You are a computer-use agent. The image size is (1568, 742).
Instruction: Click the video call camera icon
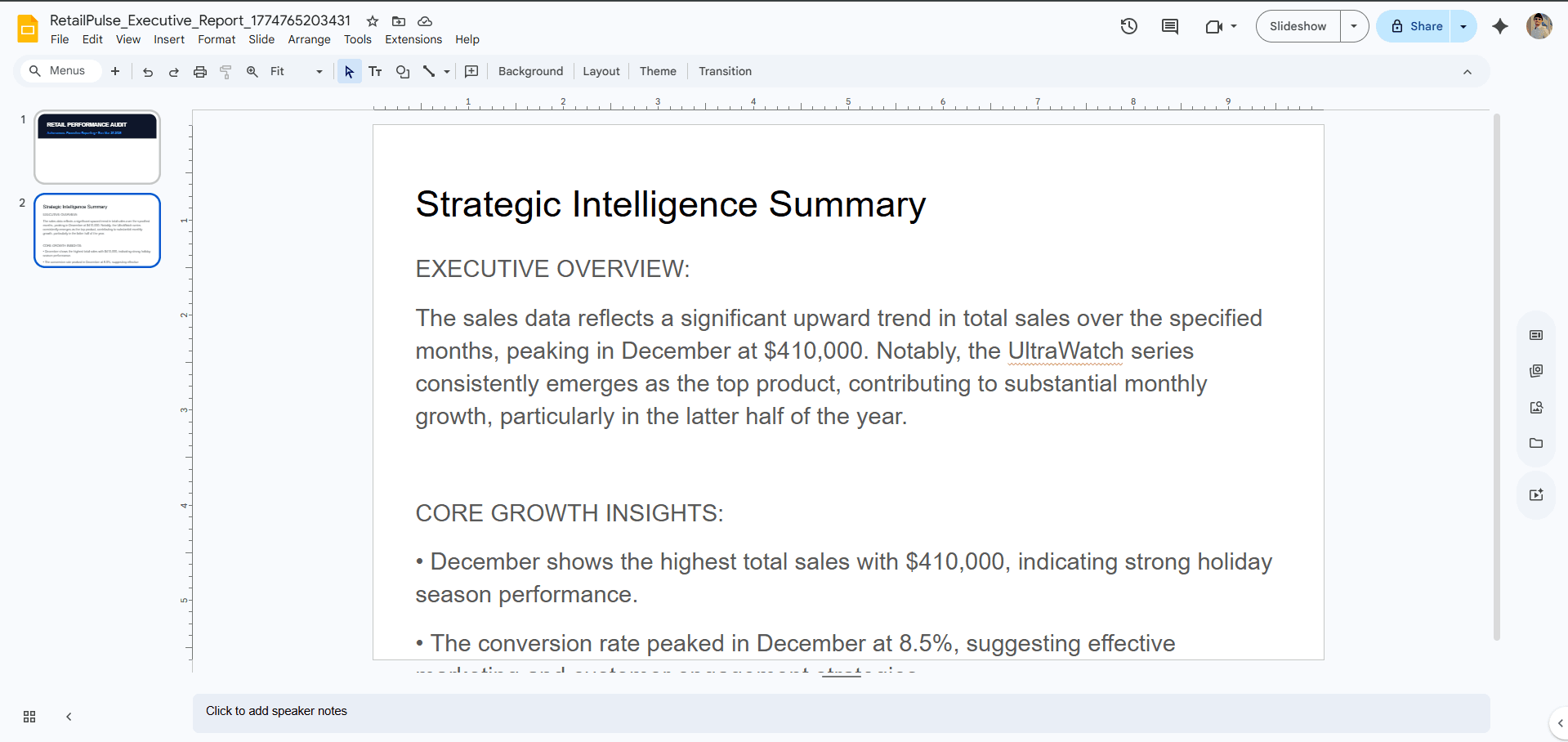click(x=1214, y=26)
